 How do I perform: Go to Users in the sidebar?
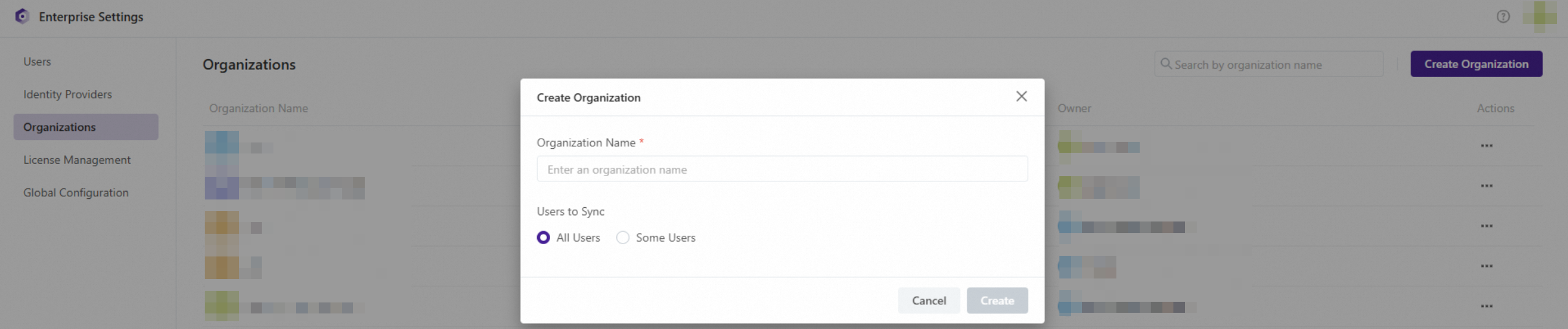(x=37, y=62)
